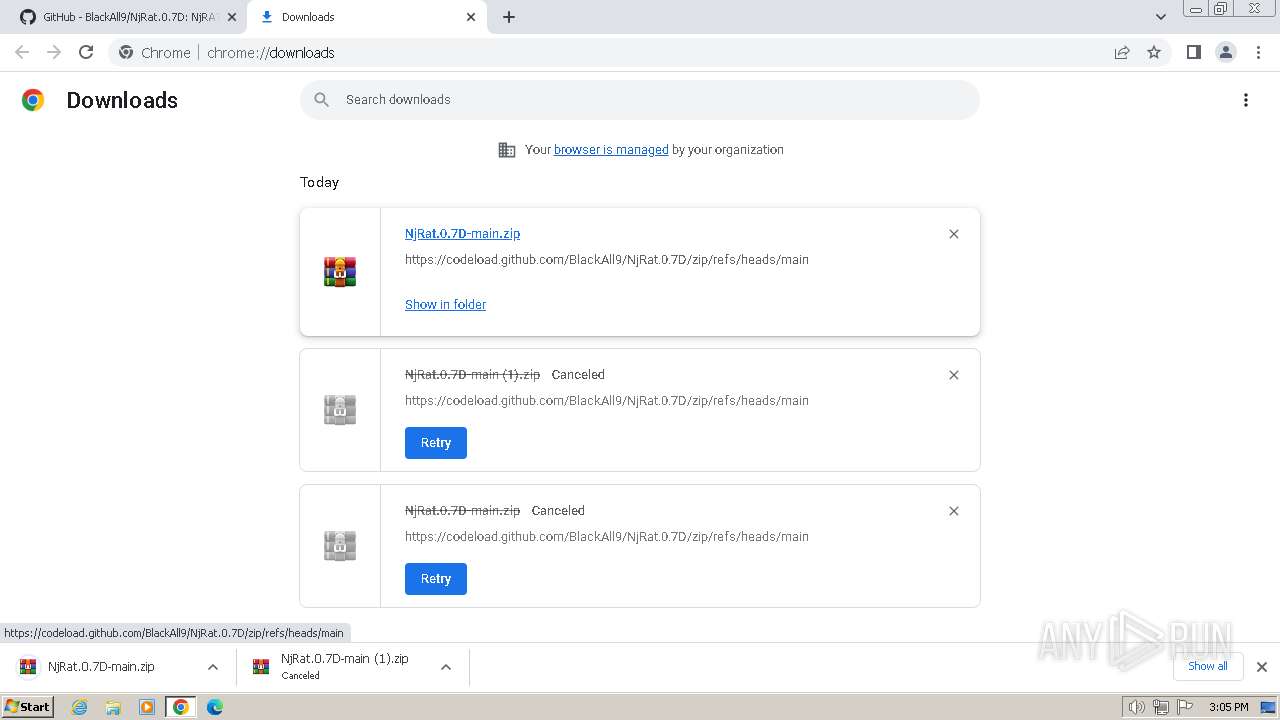Open the 'browser is managed' link
Viewport: 1280px width, 720px height.
click(x=611, y=150)
